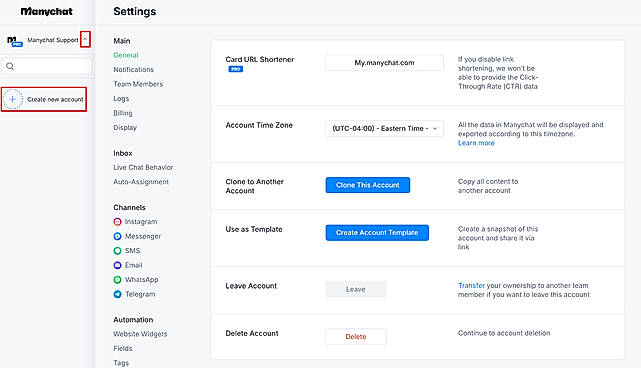Focus the account search field
The width and height of the screenshot is (641, 368).
click(47, 66)
